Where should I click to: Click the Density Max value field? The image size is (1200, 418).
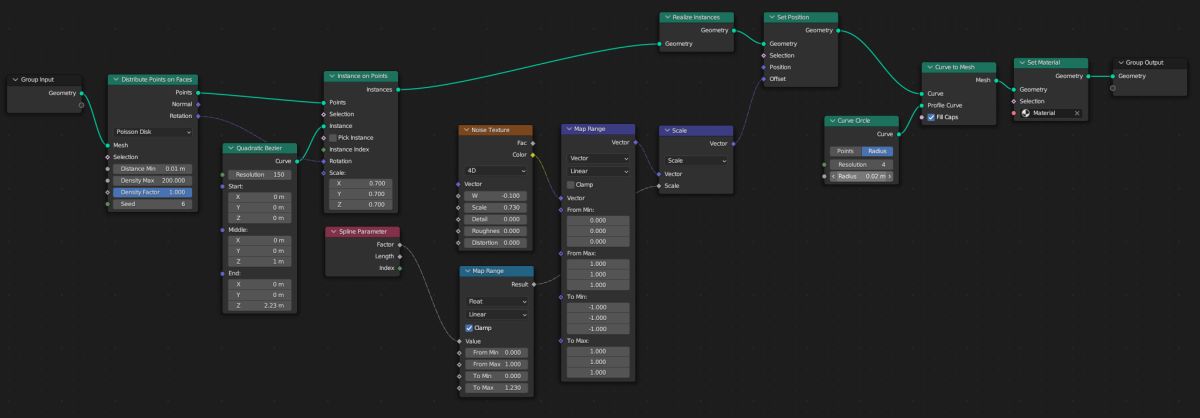tap(152, 180)
